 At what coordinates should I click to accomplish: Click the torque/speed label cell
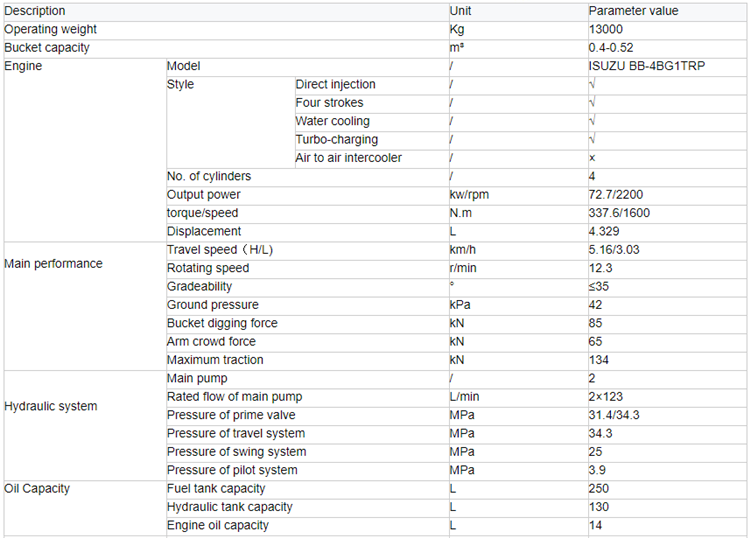[x=308, y=213]
